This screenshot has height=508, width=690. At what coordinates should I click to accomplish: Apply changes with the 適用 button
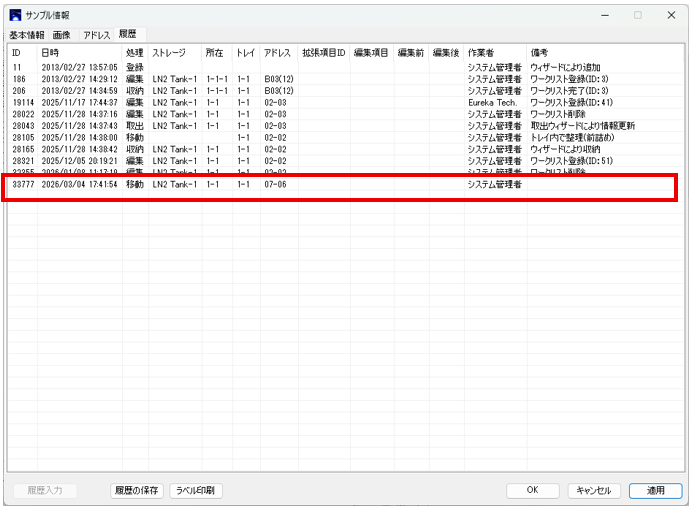(x=655, y=491)
